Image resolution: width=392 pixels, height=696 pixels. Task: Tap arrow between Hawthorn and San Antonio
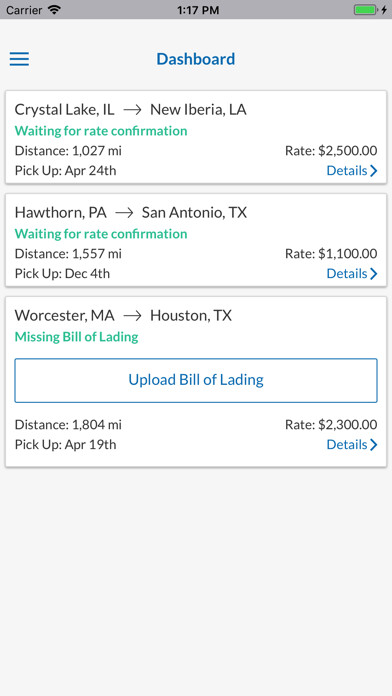(124, 213)
